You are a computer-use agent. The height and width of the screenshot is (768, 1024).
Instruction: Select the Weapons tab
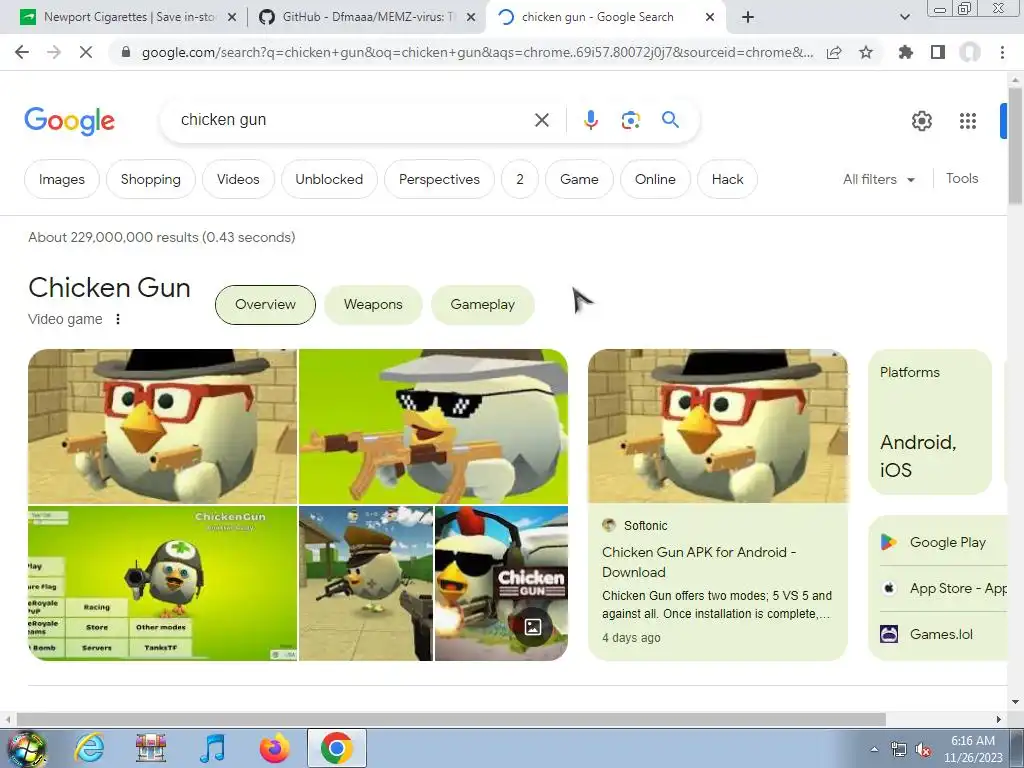click(x=373, y=304)
